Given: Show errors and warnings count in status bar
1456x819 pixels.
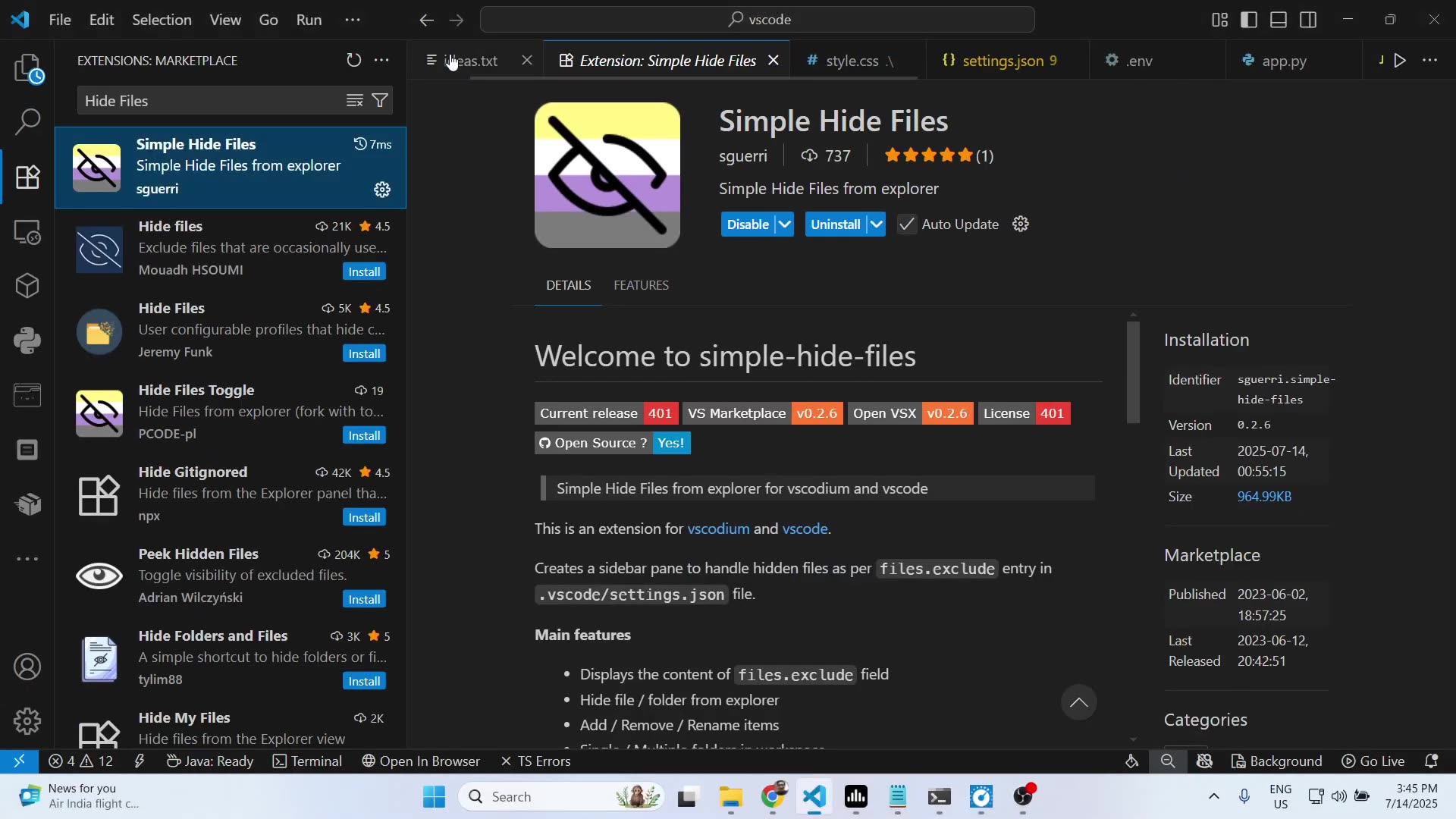Looking at the screenshot, I should pyautogui.click(x=80, y=761).
